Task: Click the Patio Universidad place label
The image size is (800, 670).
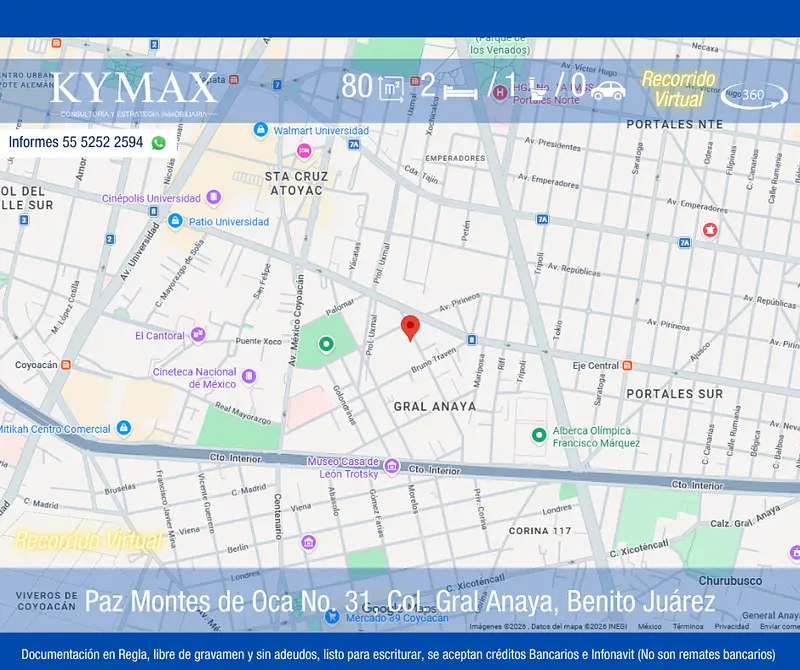Action: [229, 222]
